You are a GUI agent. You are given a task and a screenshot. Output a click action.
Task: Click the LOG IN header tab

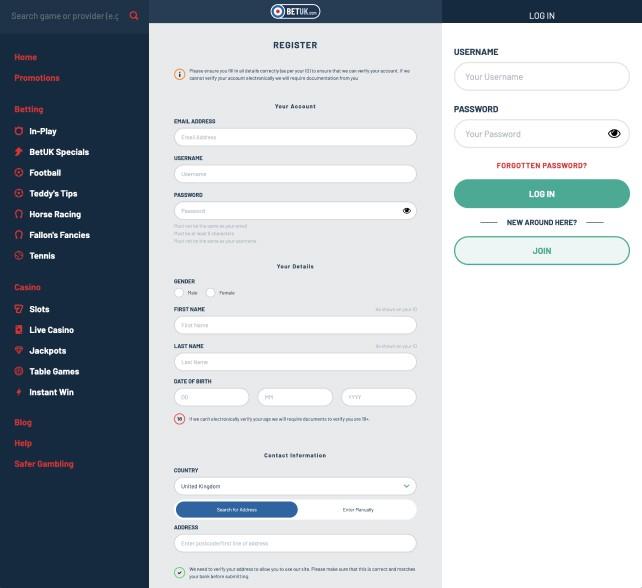pos(542,16)
